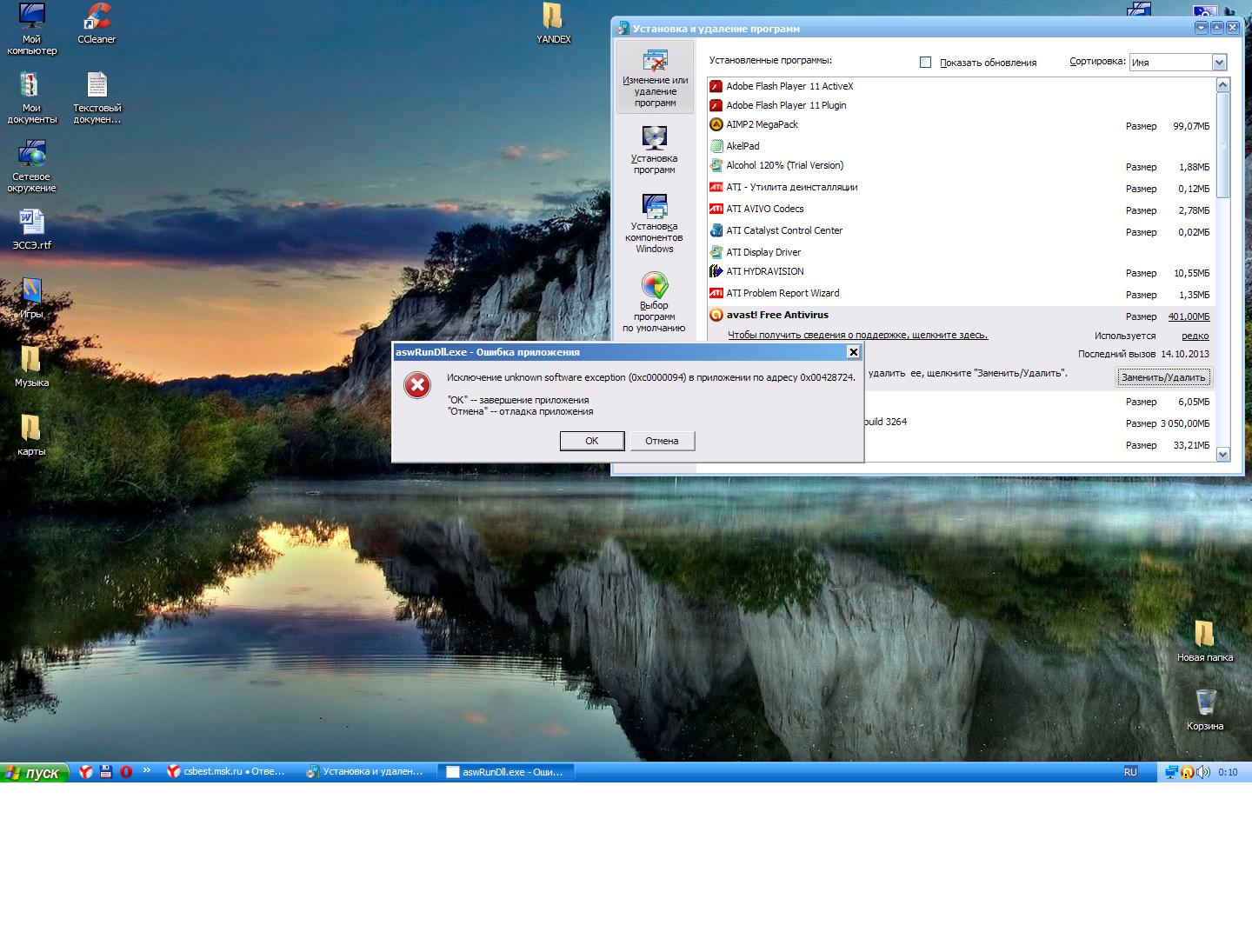Open avast support information link
Screen dimensions: 1252x952
click(x=857, y=336)
